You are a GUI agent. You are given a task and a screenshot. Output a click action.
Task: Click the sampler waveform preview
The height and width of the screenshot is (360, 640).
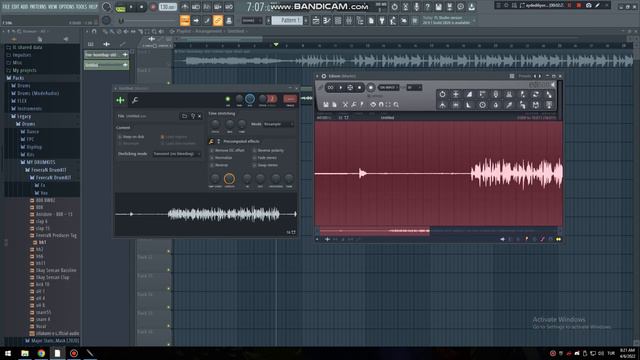206,214
